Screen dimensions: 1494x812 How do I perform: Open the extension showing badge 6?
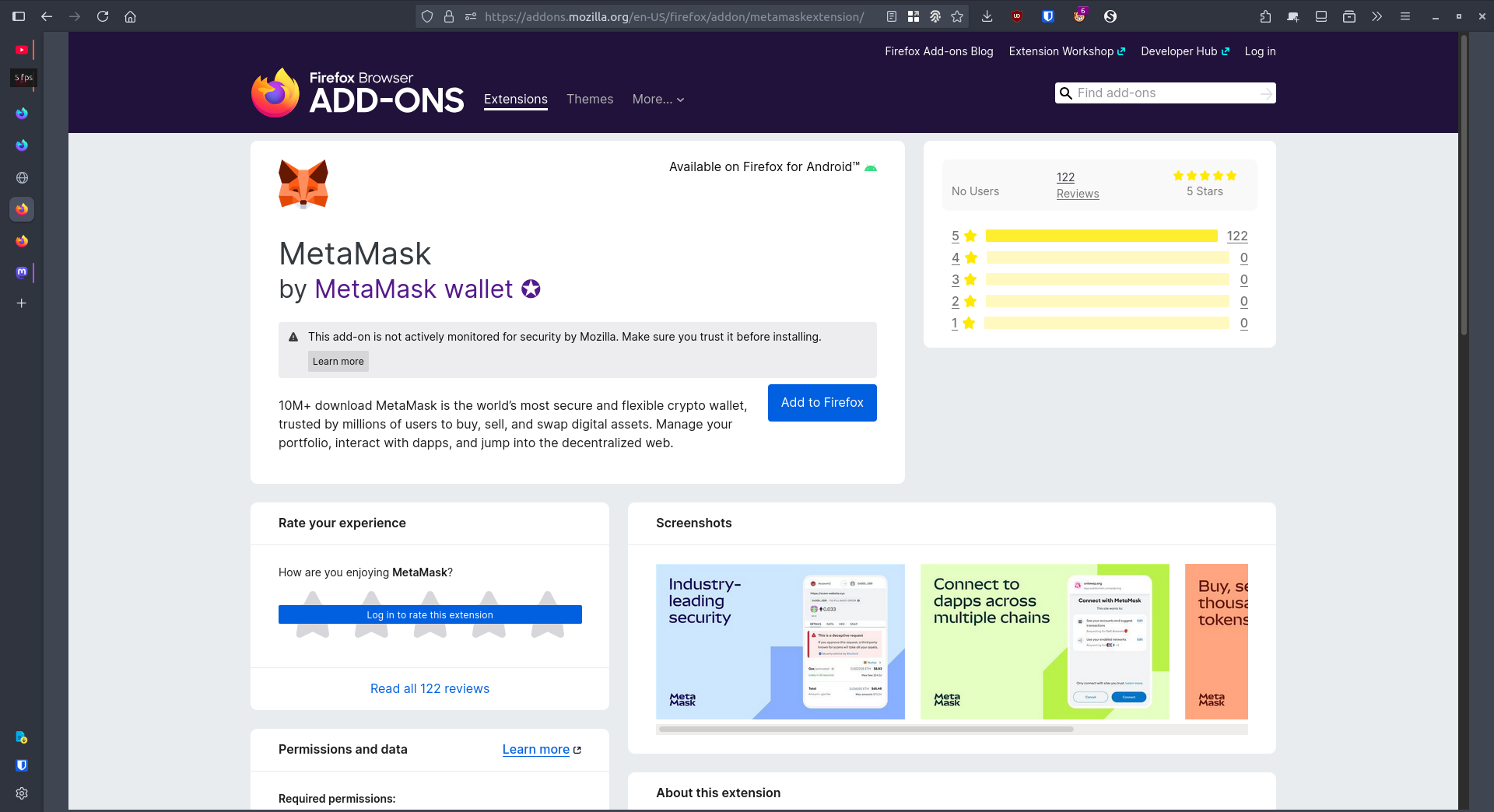tap(1079, 16)
